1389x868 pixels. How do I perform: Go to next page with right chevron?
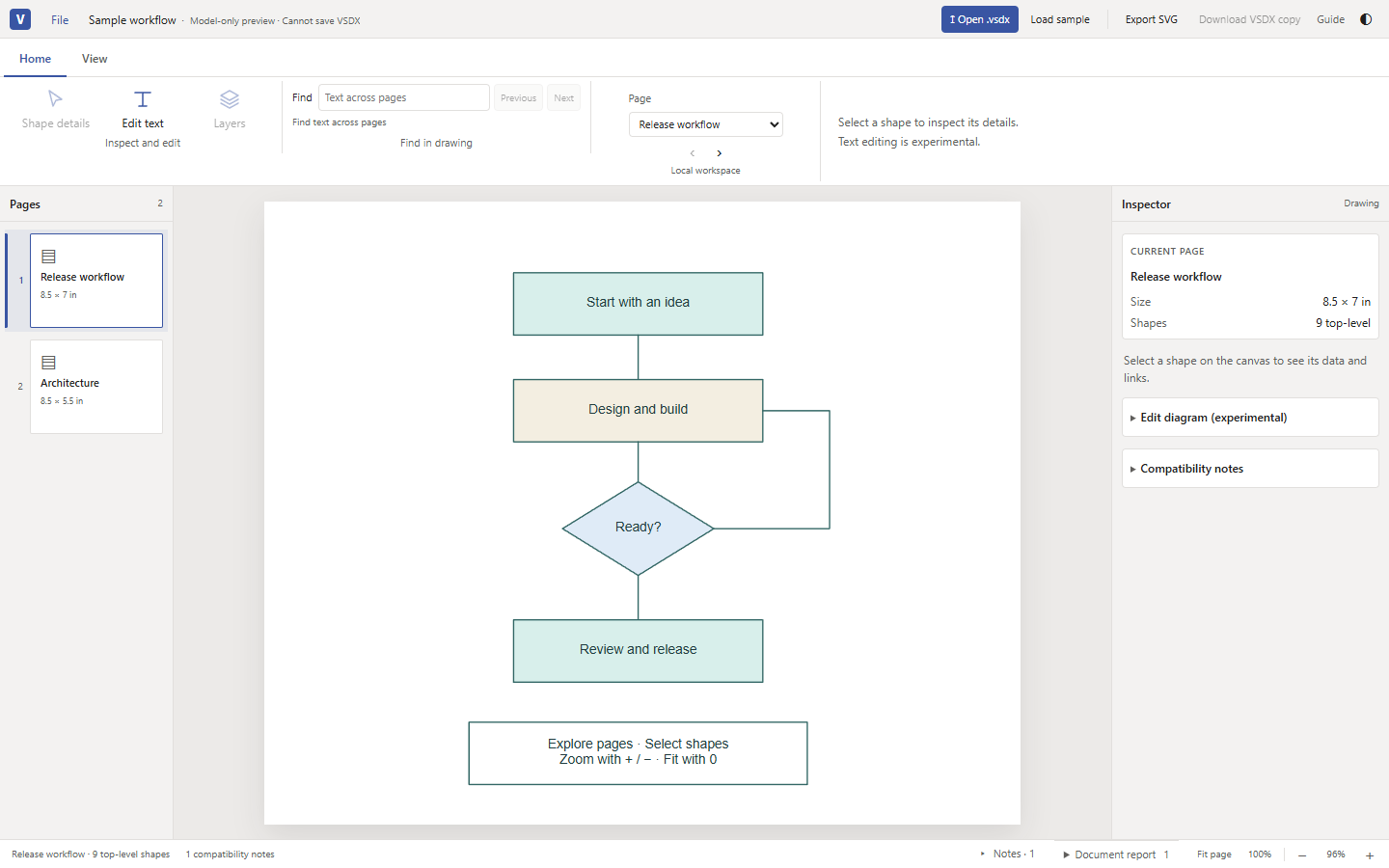pyautogui.click(x=720, y=153)
